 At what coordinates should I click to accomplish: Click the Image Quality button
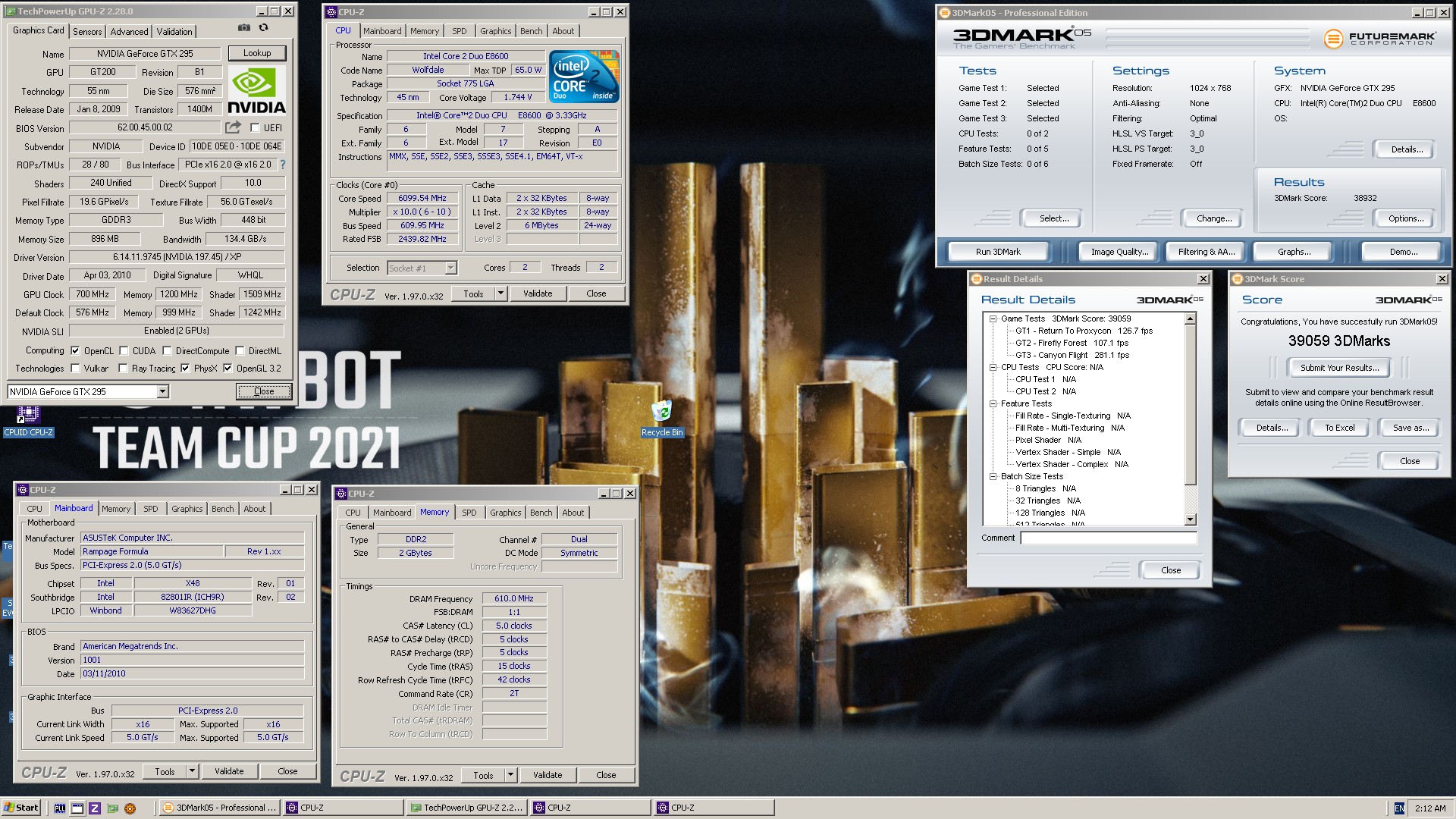[1119, 252]
